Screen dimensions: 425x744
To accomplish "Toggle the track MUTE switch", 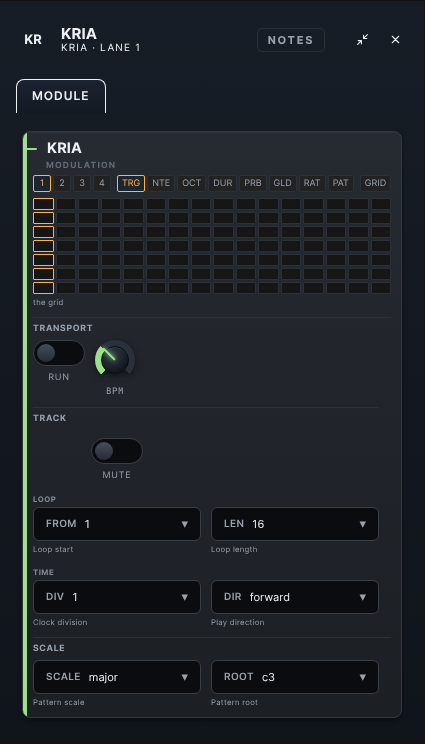I will click(x=117, y=451).
